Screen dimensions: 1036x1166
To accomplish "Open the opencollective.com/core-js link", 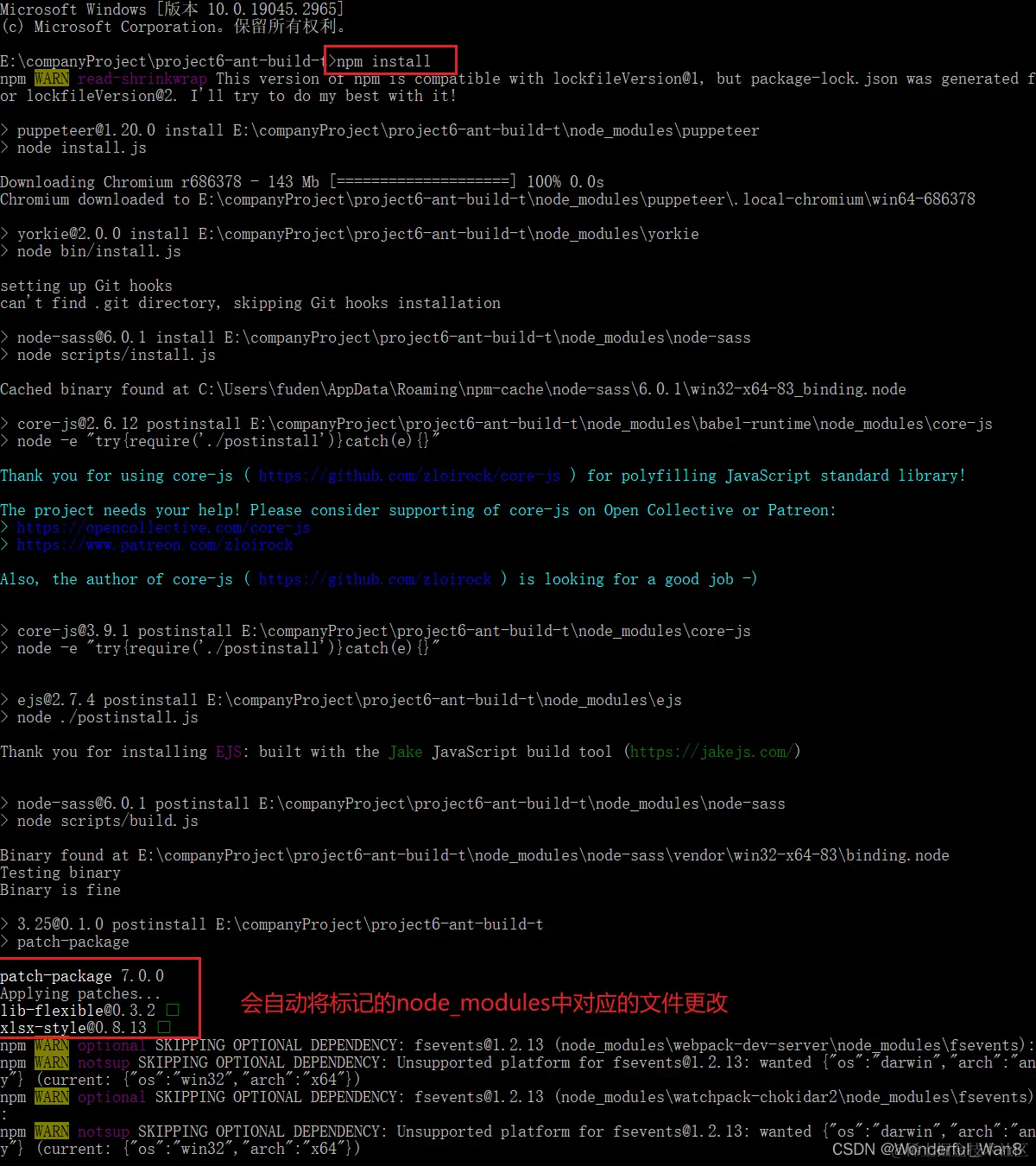I will coord(163,527).
